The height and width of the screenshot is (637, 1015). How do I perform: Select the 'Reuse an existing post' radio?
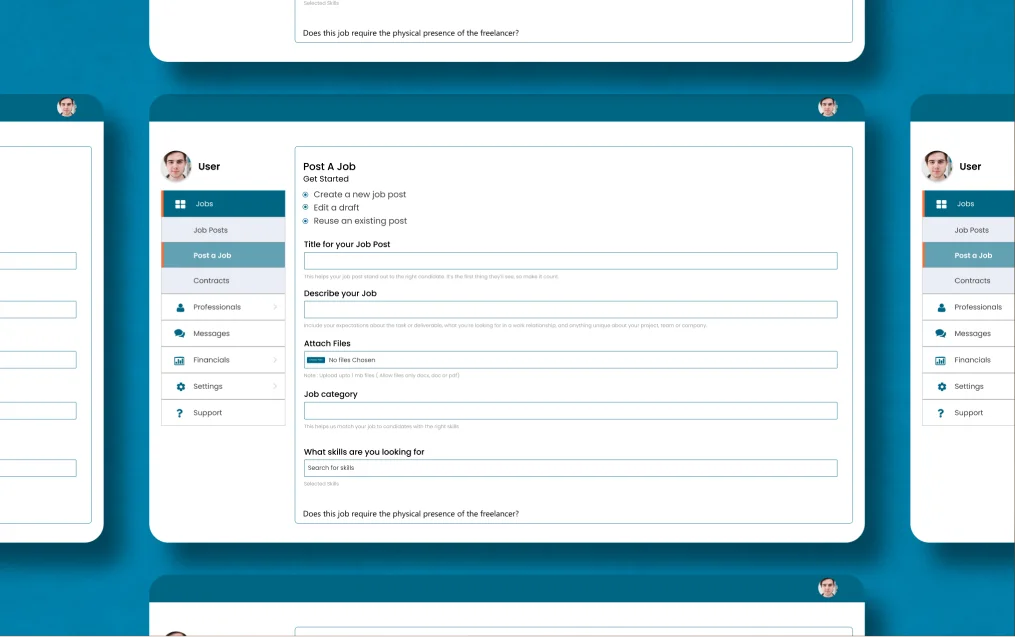306,221
